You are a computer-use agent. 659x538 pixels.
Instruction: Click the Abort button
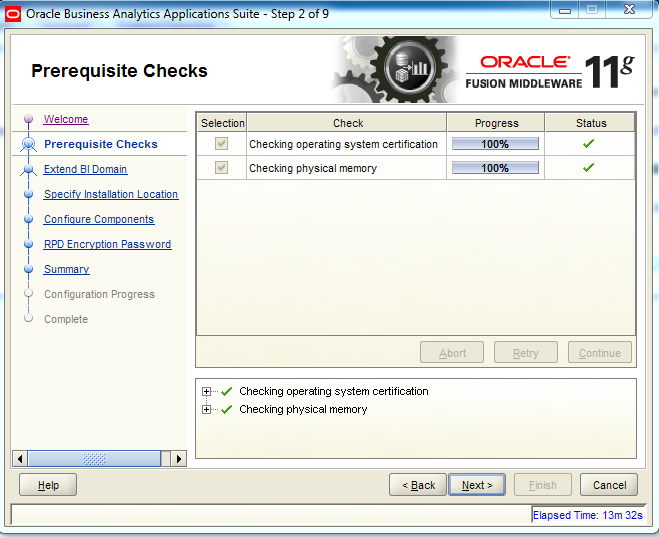[x=452, y=352]
